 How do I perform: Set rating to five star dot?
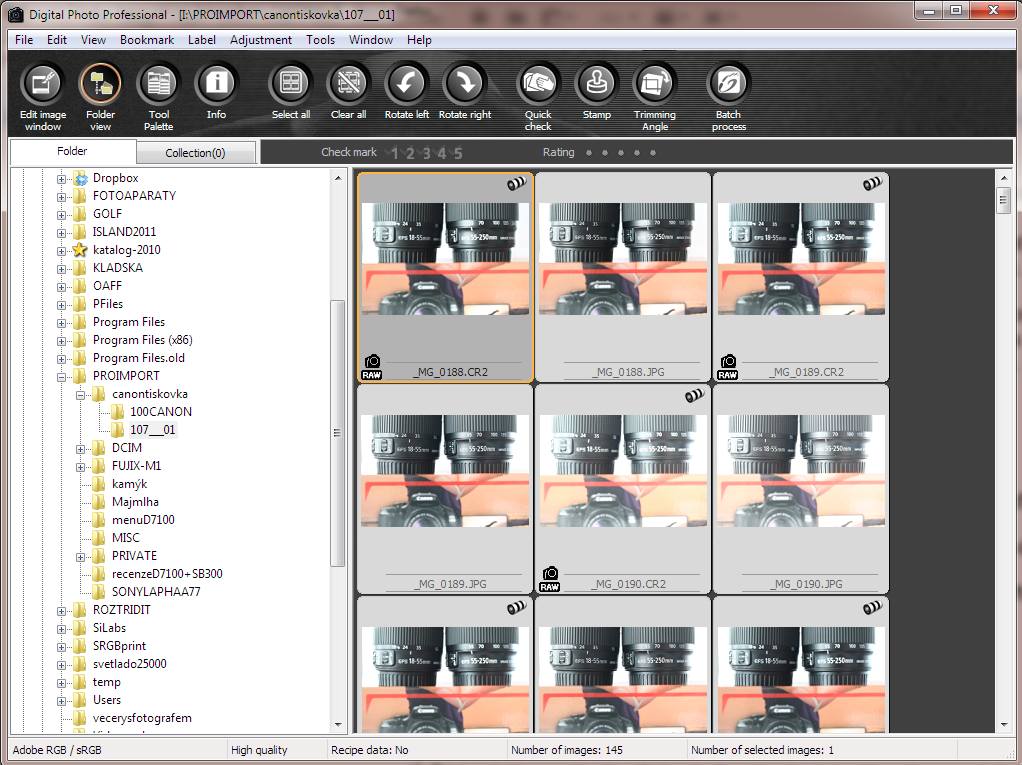click(652, 152)
